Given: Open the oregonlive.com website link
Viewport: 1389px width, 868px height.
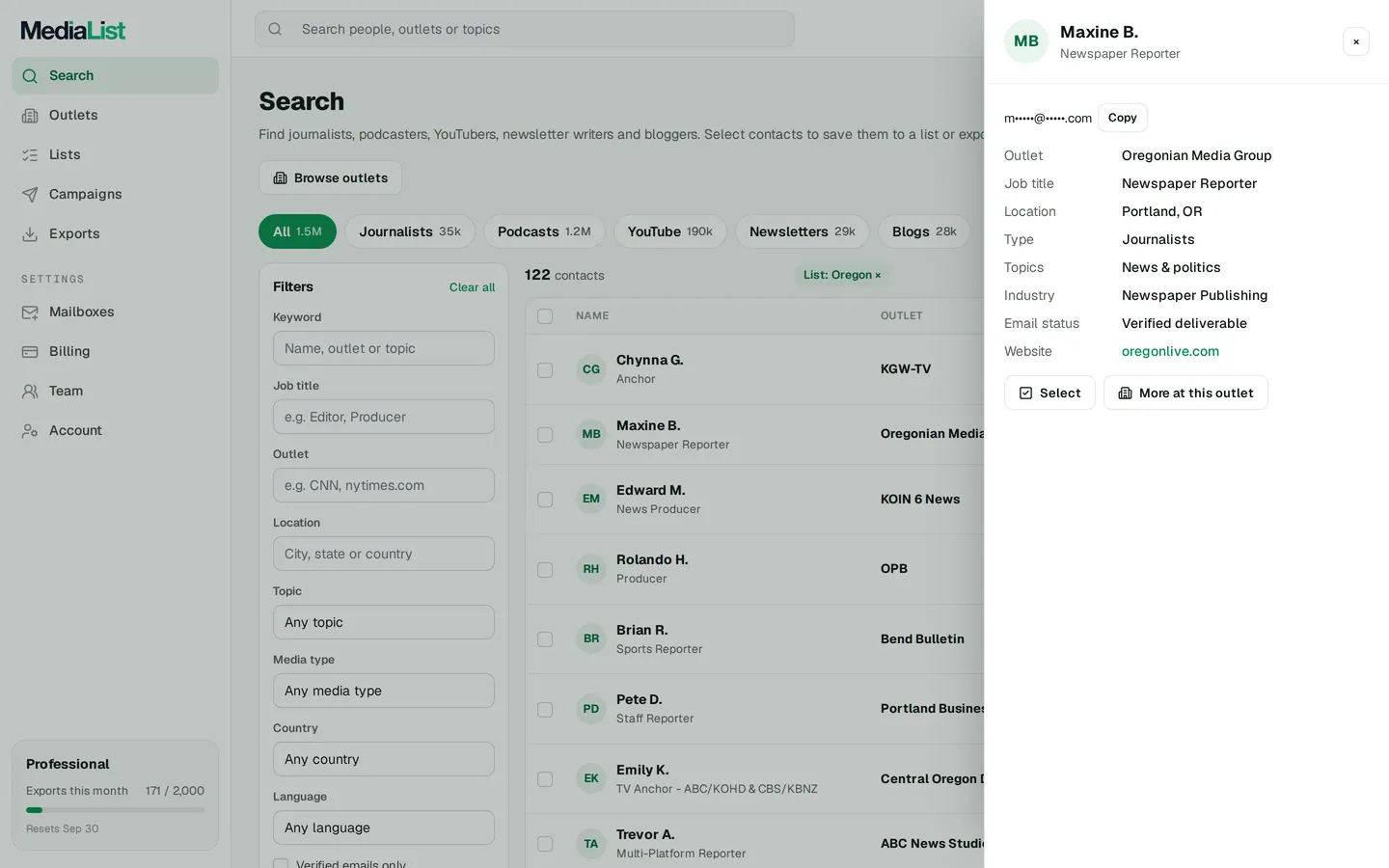Looking at the screenshot, I should tap(1170, 351).
